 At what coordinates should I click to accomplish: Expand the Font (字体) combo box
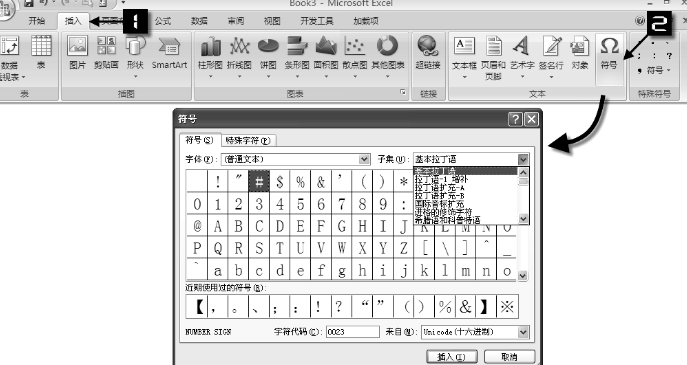364,159
